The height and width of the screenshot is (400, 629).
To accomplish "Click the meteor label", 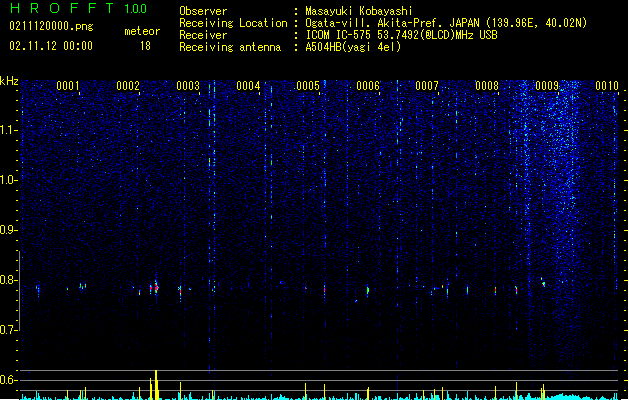I will point(142,31).
